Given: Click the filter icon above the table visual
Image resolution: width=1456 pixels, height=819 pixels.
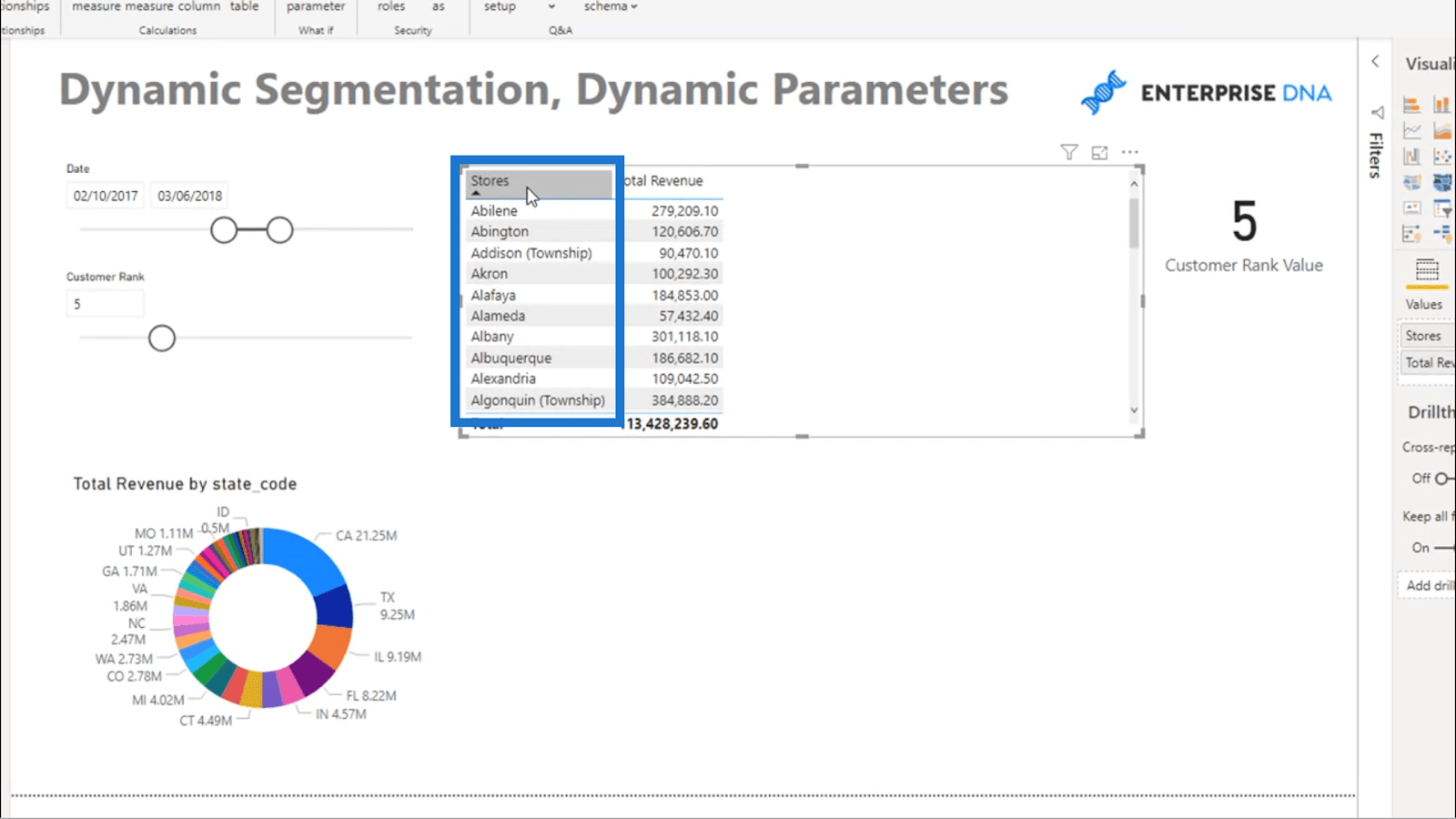Looking at the screenshot, I should (1069, 152).
